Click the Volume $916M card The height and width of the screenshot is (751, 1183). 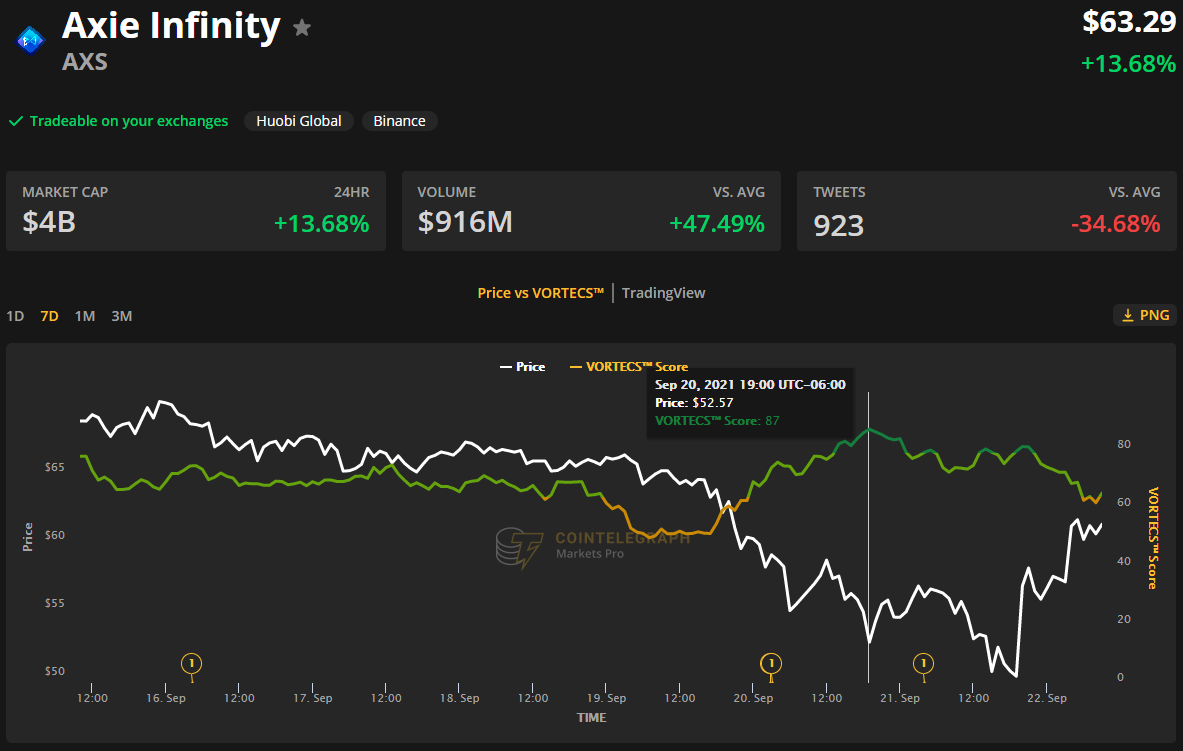tap(592, 211)
